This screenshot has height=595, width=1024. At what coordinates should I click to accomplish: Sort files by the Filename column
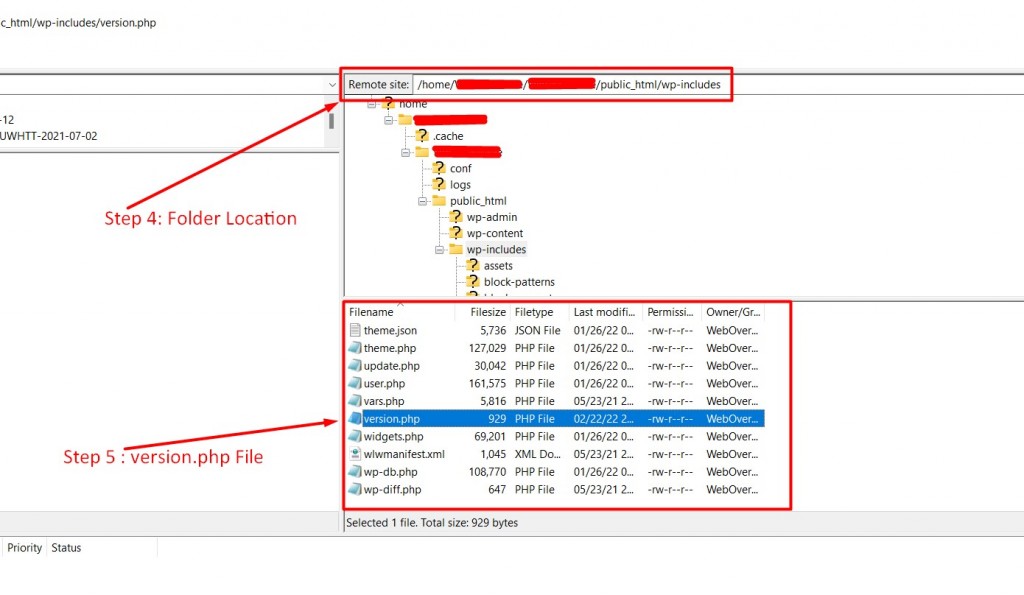point(400,312)
